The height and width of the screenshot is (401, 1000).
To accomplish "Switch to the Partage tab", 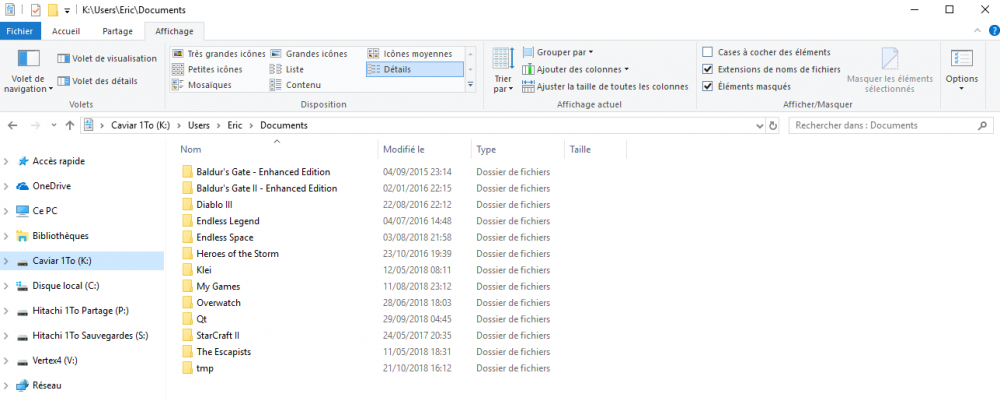I will tap(117, 31).
